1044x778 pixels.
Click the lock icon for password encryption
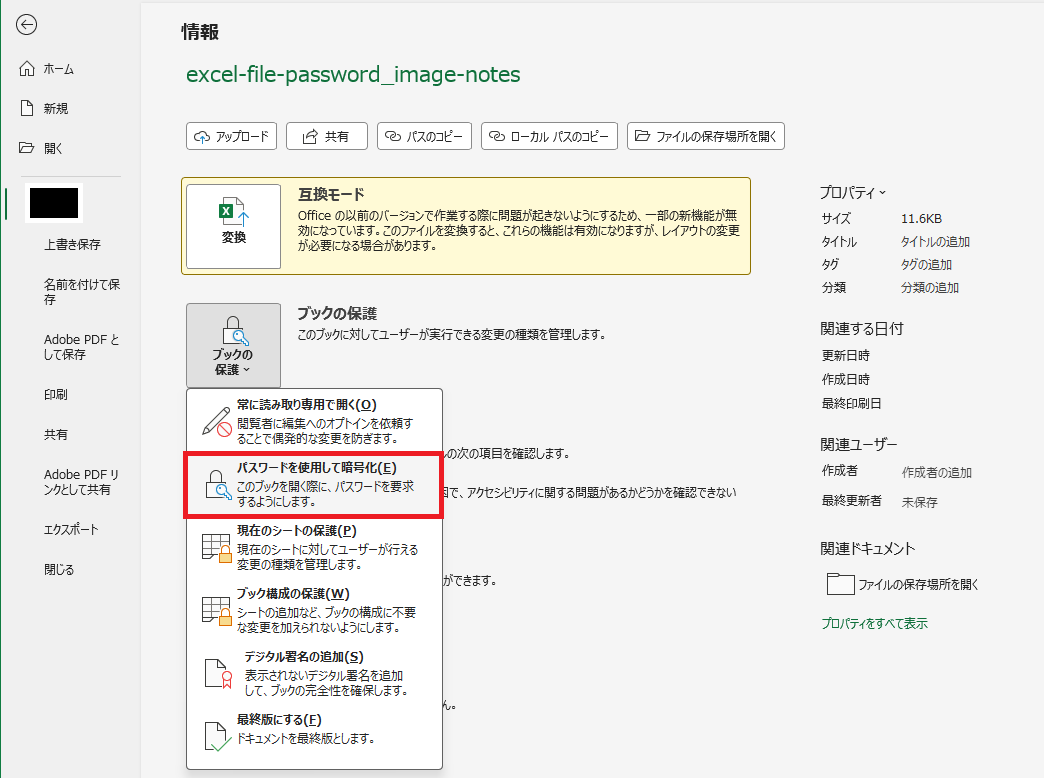click(x=217, y=484)
